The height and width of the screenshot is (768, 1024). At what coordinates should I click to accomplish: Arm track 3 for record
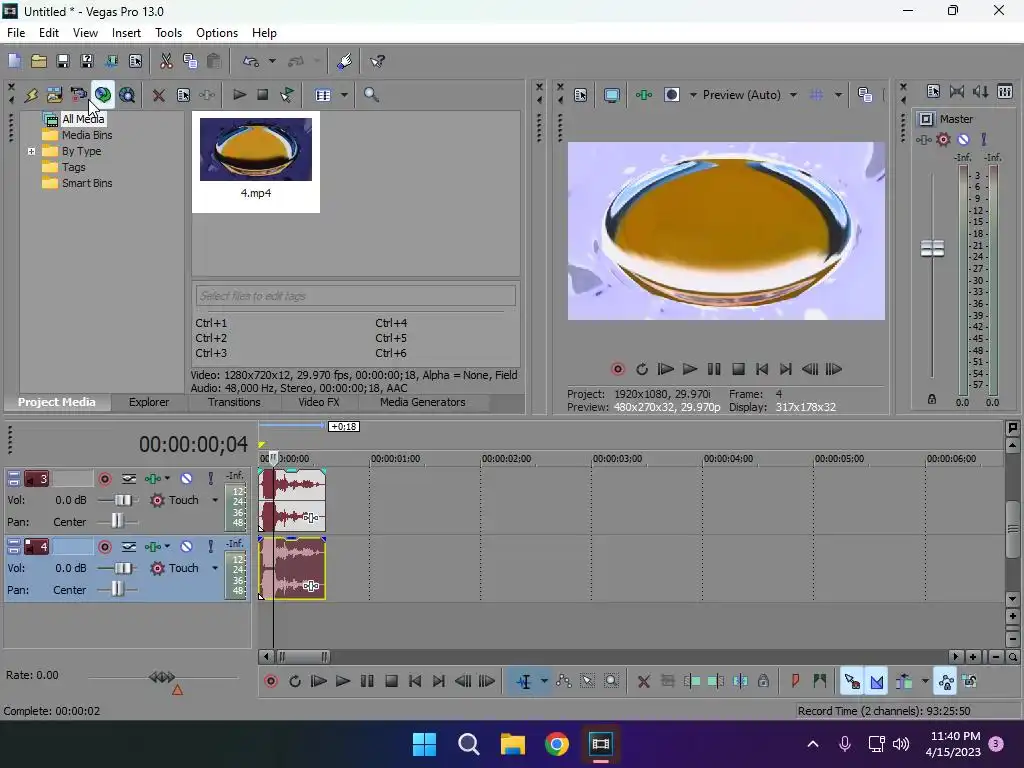[104, 479]
